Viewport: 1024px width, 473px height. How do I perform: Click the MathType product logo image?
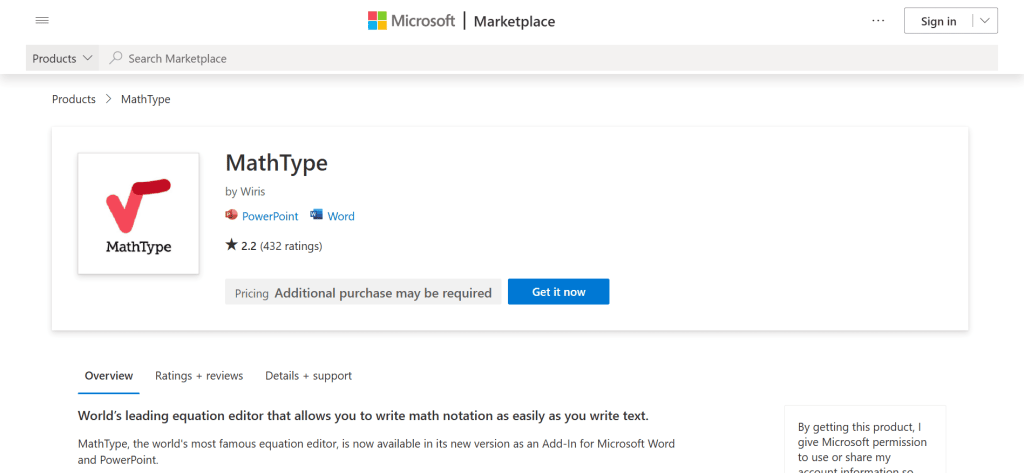[138, 213]
